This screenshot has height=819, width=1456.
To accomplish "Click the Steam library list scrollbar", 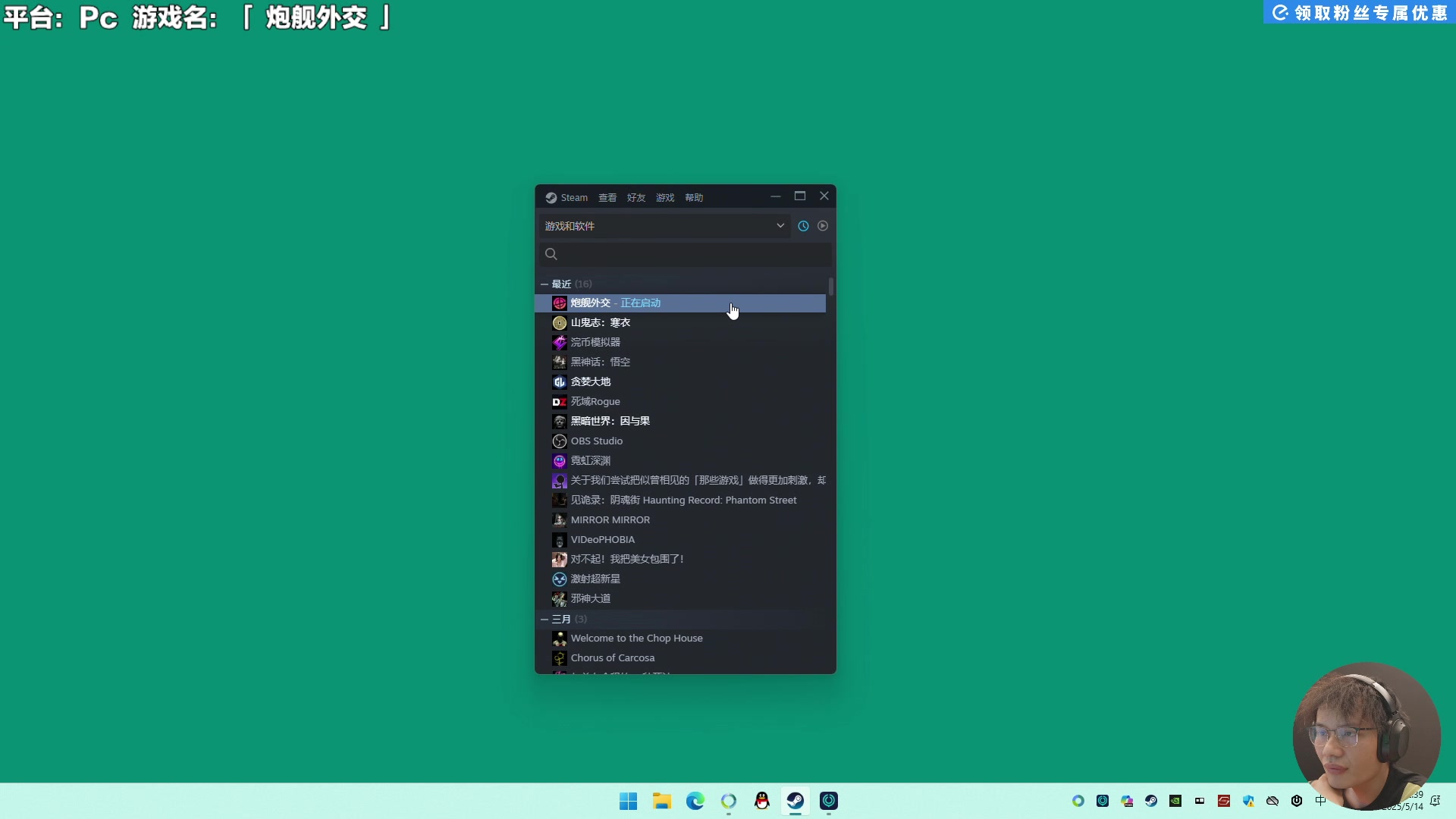I will [x=831, y=287].
